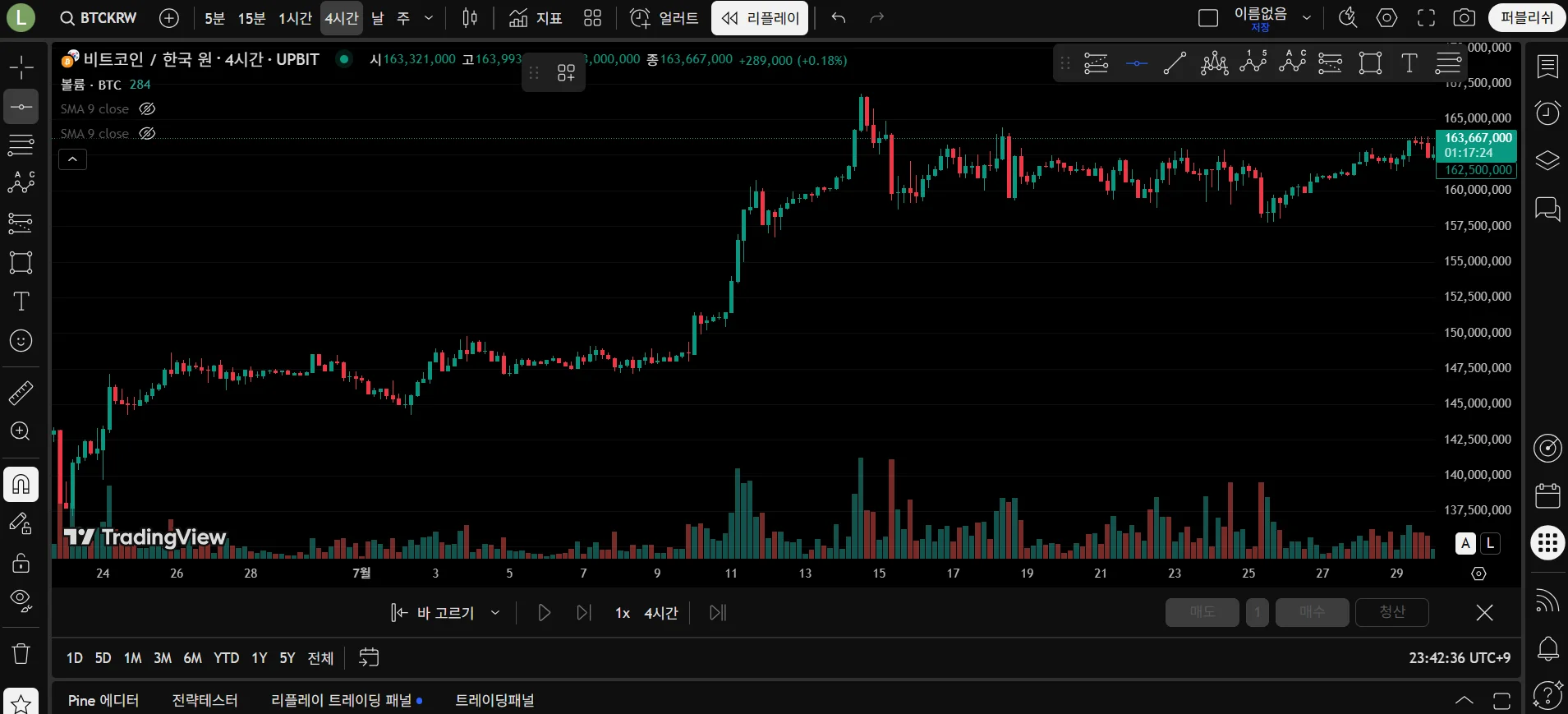
Task: Toggle lock all drawings
Action: (x=21, y=563)
